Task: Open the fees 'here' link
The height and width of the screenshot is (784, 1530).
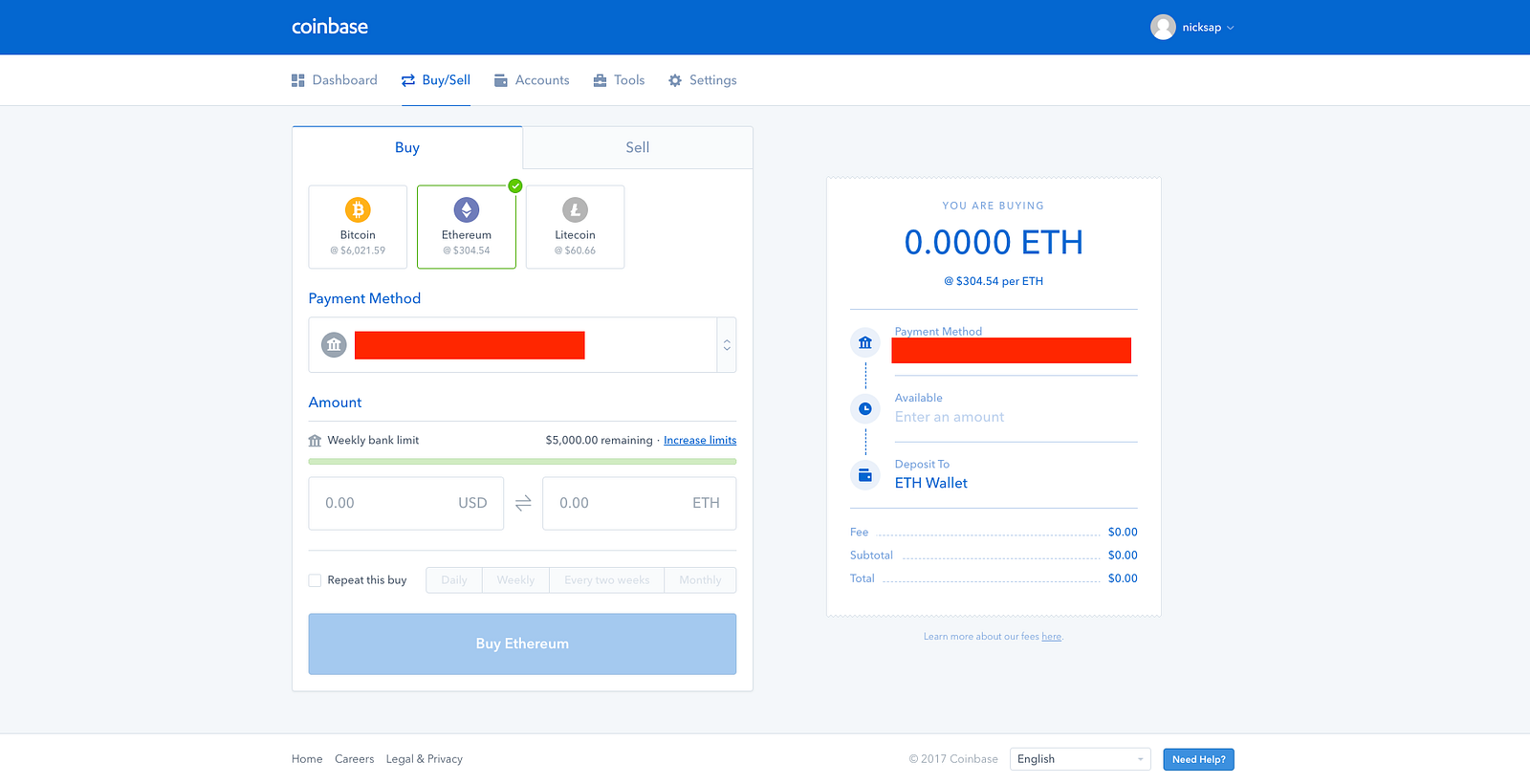Action: tap(1051, 637)
